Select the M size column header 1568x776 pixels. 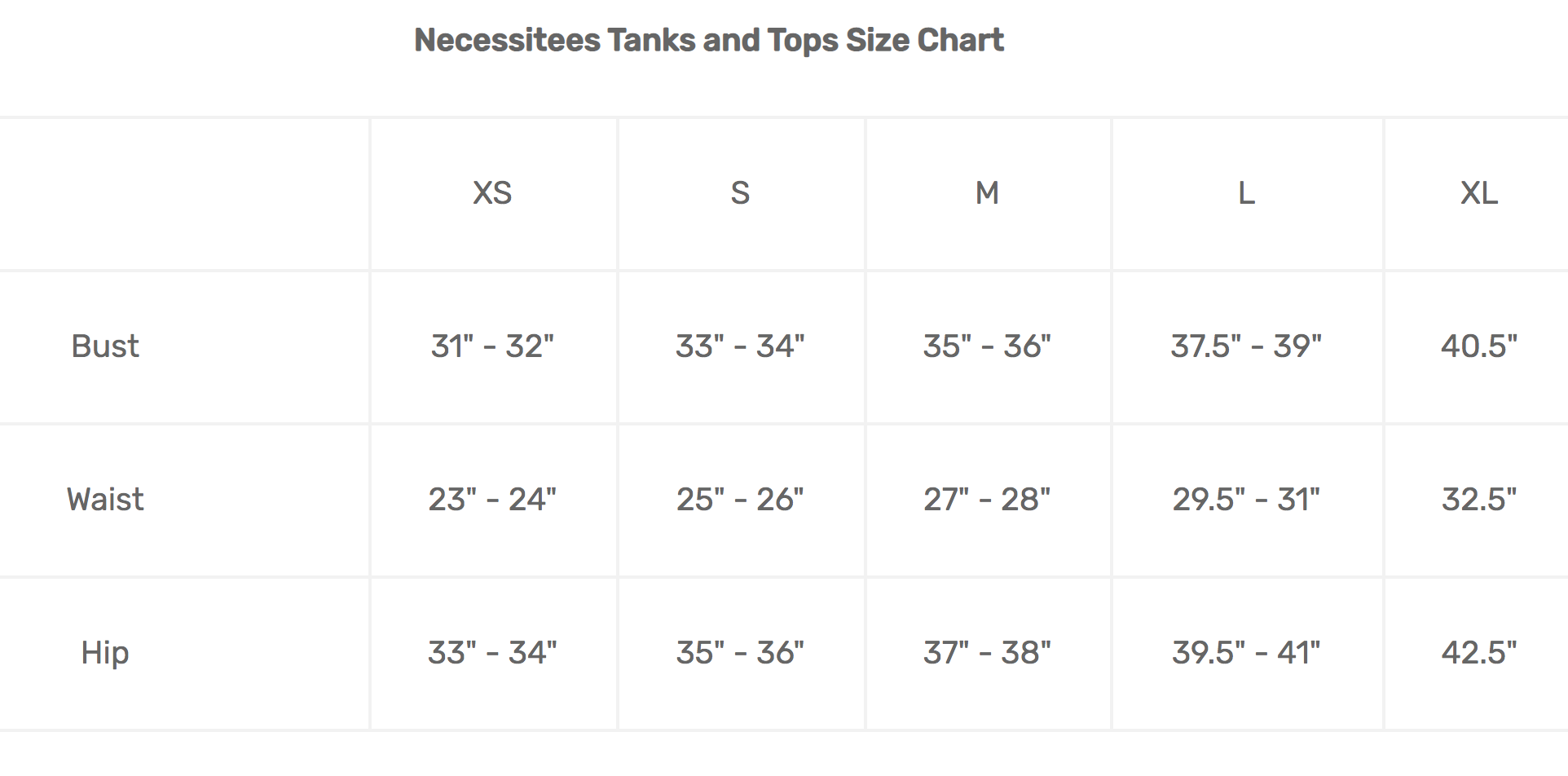pos(987,193)
